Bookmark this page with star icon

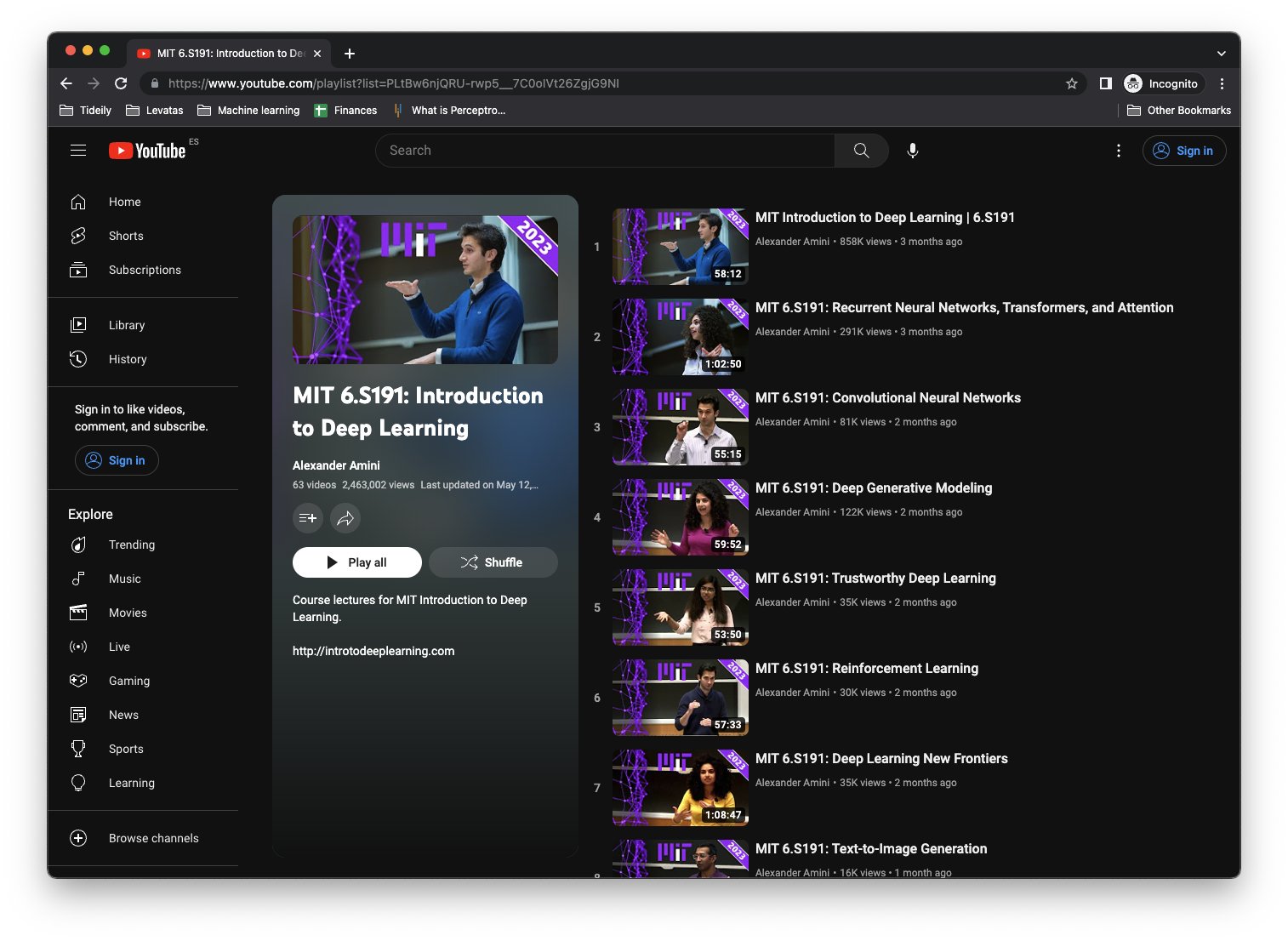pos(1071,83)
